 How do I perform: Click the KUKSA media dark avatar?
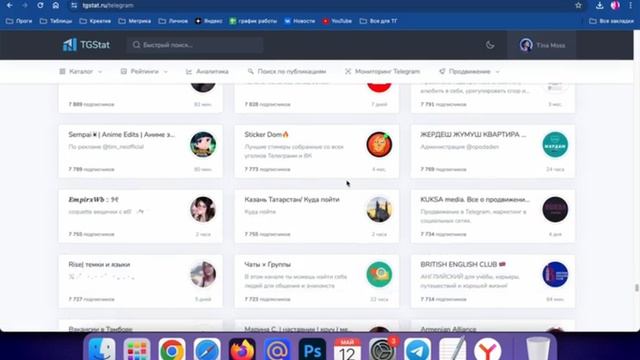click(x=555, y=209)
